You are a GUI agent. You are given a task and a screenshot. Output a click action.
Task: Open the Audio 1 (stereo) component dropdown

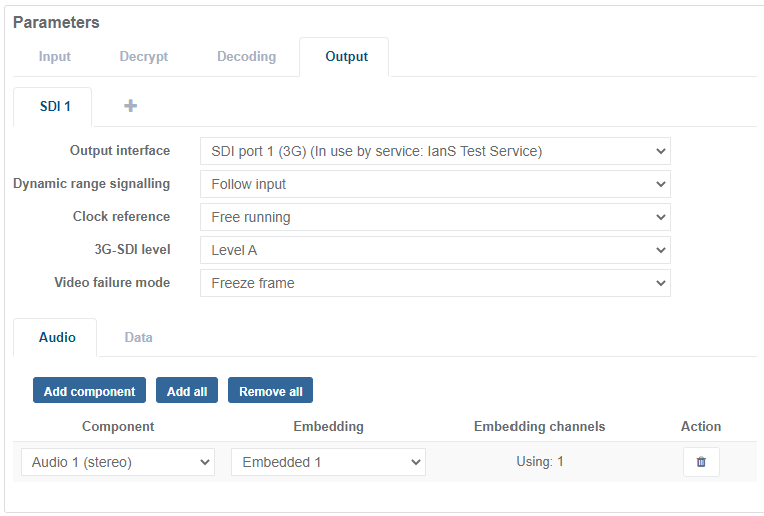pos(118,462)
